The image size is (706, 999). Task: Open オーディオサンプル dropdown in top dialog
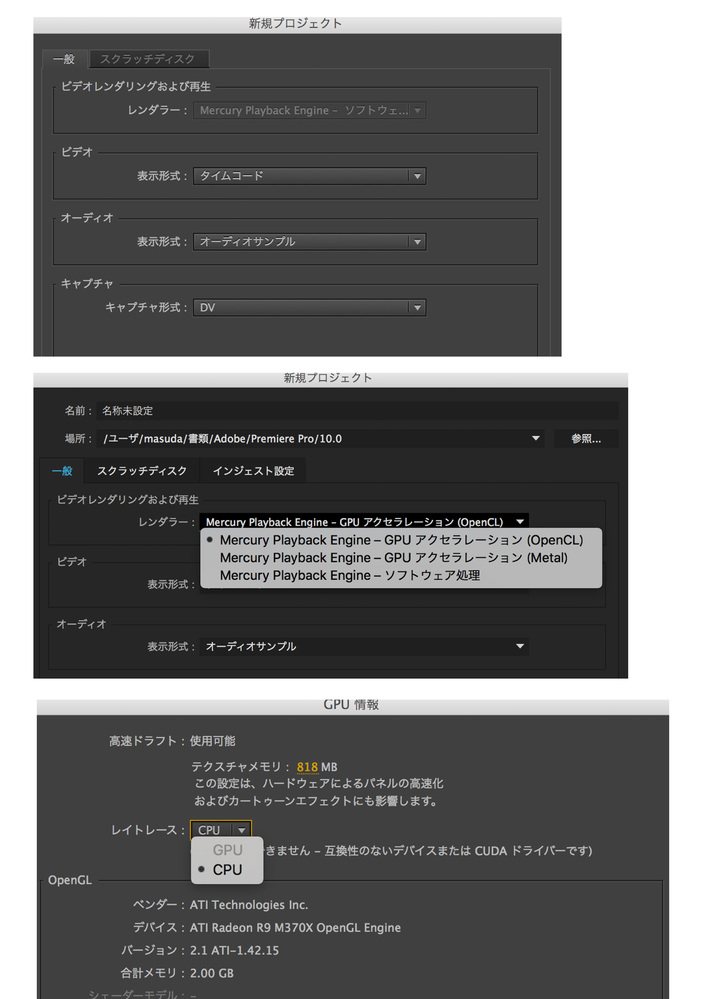point(310,241)
